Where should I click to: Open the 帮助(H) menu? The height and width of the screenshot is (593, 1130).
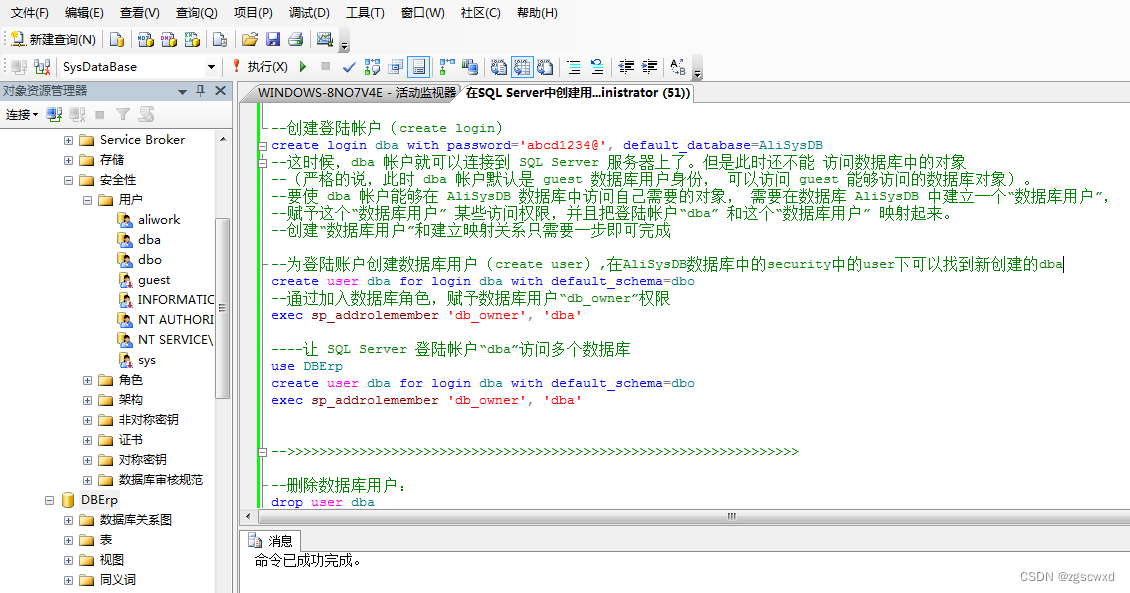pyautogui.click(x=537, y=13)
